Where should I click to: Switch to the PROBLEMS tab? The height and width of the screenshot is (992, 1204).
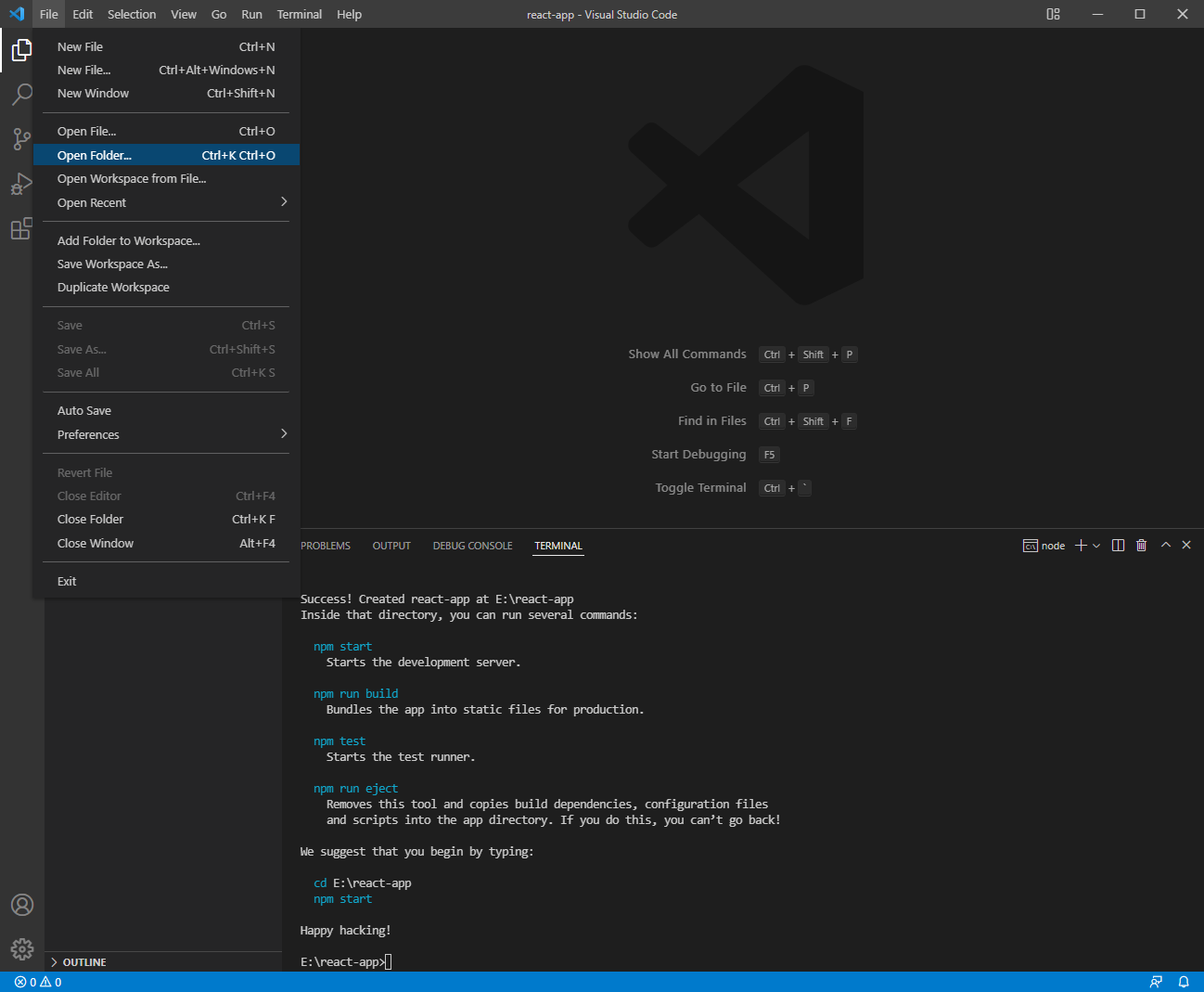[326, 546]
